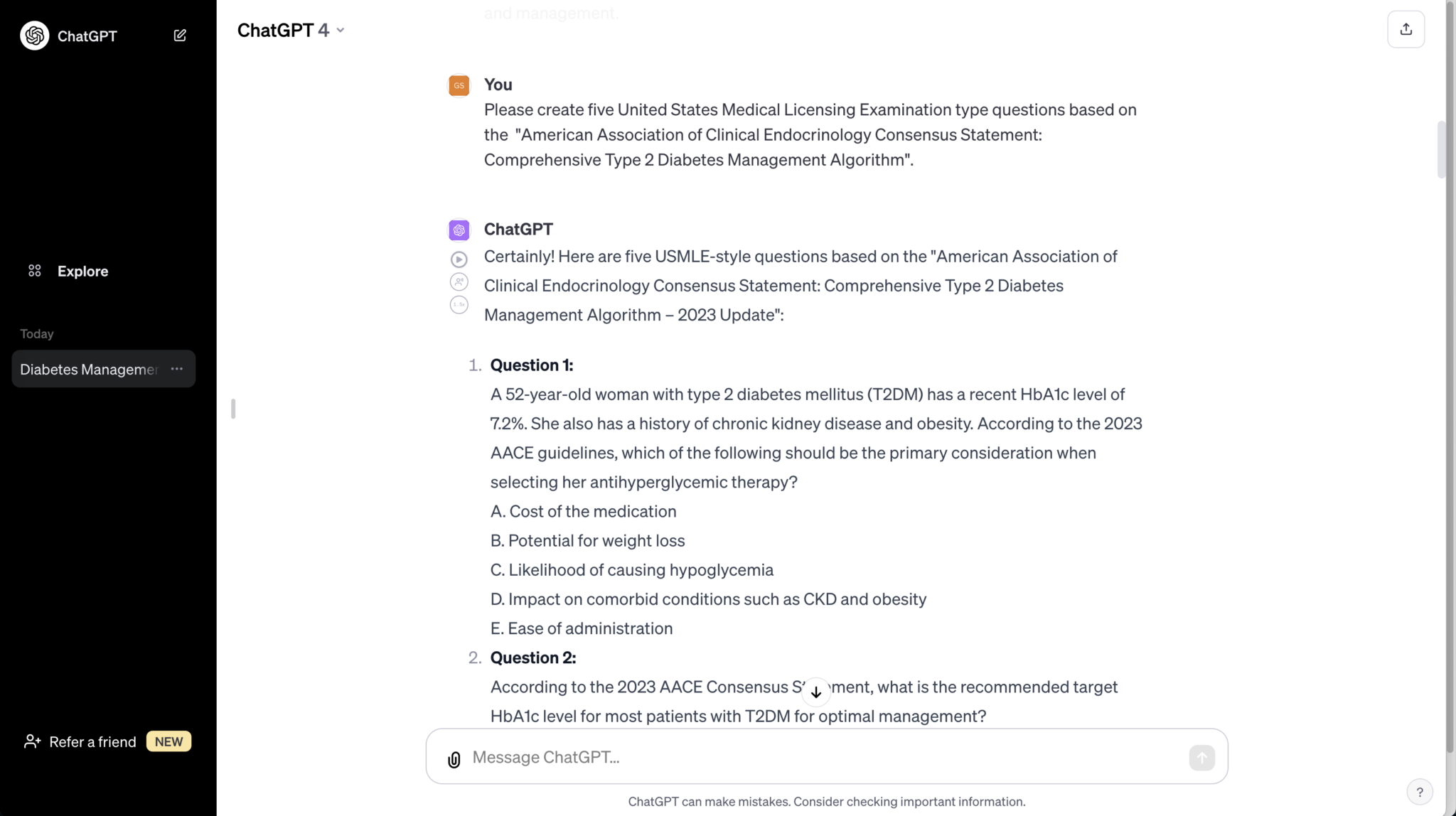Screen dimensions: 1456x816
Task: Click the 1.5x playback speed icon
Action: click(459, 305)
